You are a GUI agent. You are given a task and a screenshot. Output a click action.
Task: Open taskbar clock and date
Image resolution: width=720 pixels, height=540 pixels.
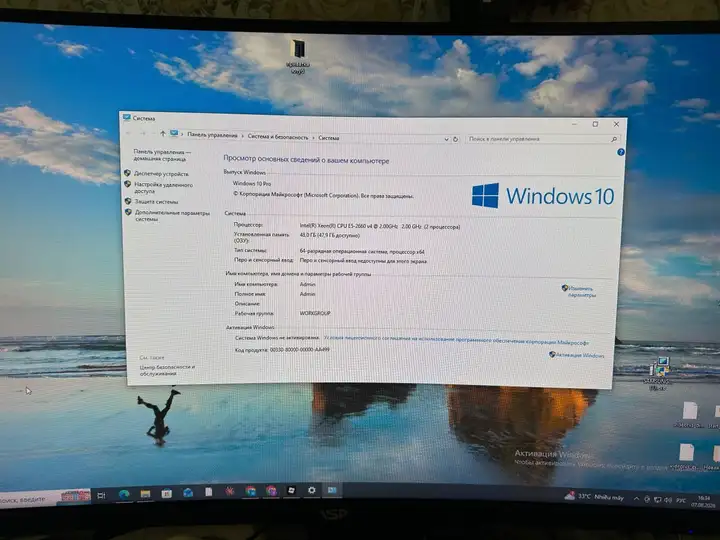click(x=703, y=501)
